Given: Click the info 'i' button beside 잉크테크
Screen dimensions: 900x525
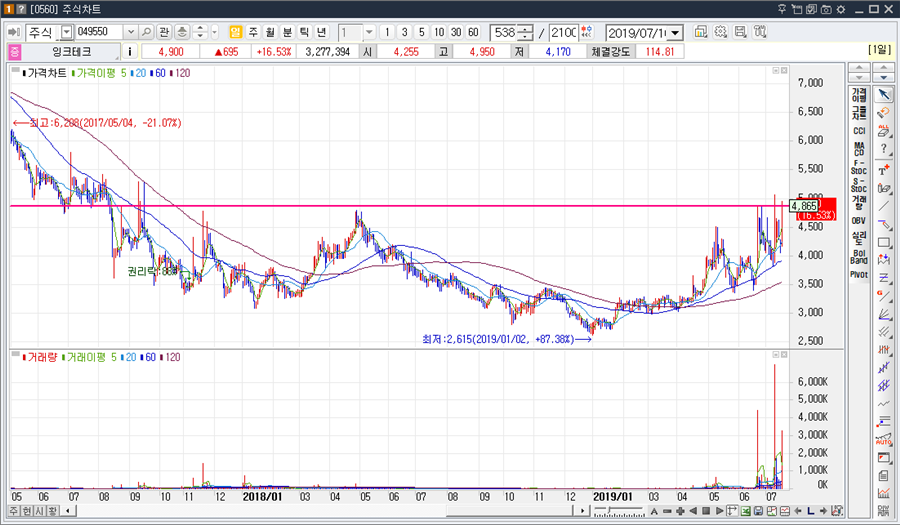Looking at the screenshot, I should point(130,52).
